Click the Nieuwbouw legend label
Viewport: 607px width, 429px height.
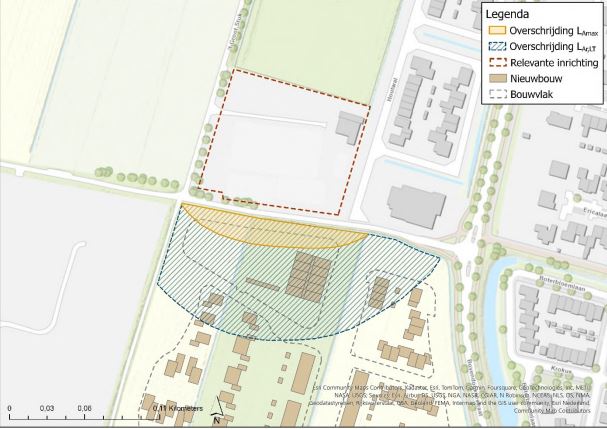pyautogui.click(x=536, y=79)
